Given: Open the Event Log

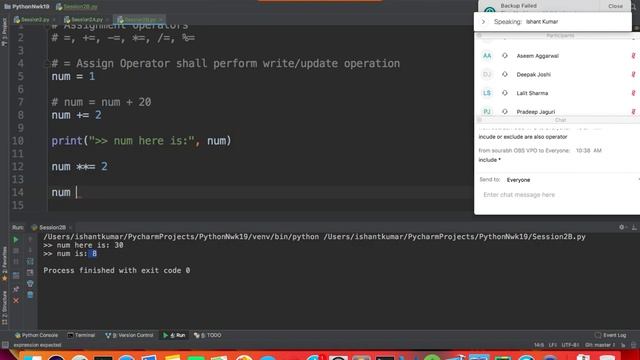Looking at the screenshot, I should tap(611, 335).
